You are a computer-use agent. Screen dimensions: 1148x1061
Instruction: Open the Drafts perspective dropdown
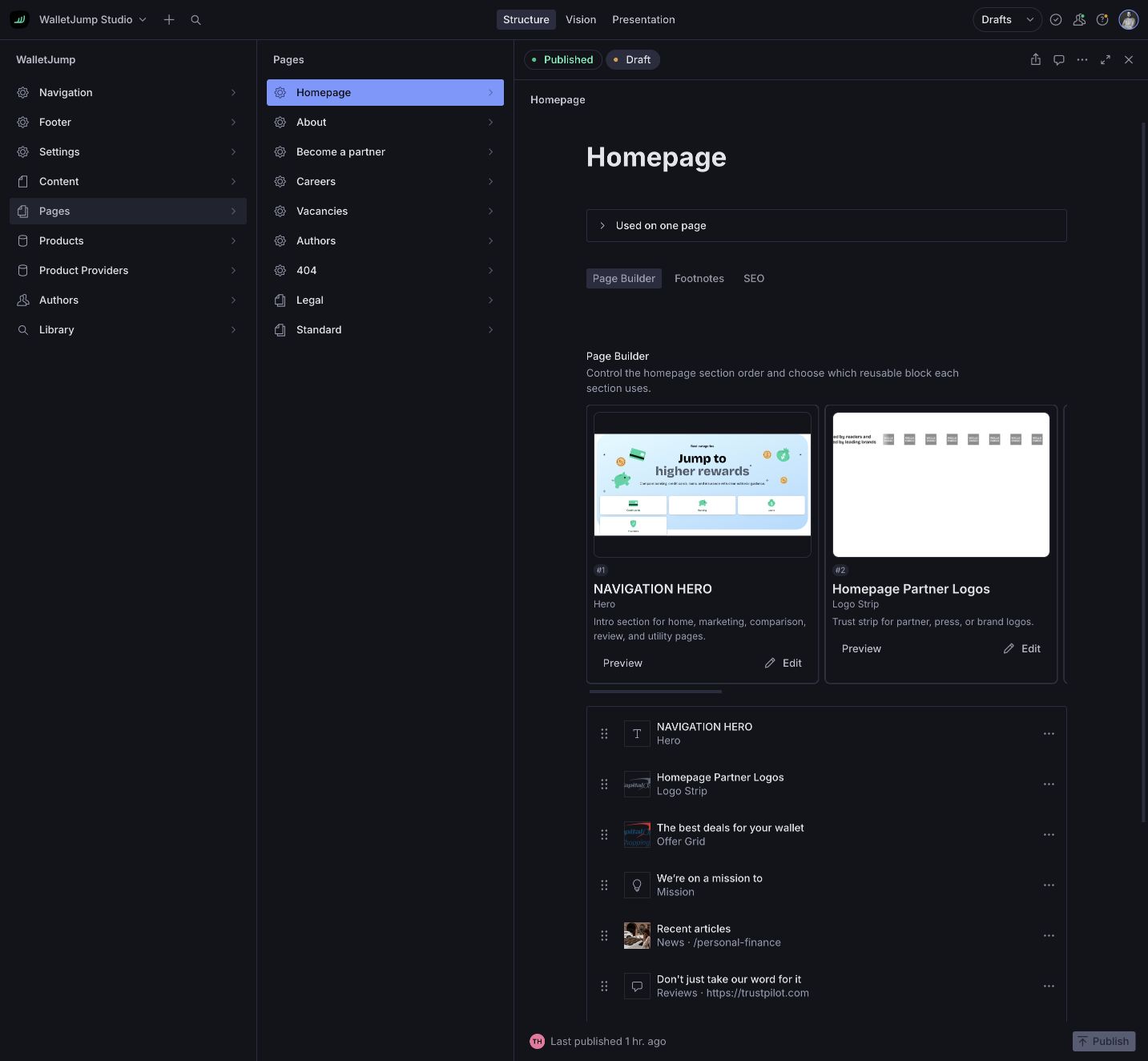click(x=1007, y=19)
